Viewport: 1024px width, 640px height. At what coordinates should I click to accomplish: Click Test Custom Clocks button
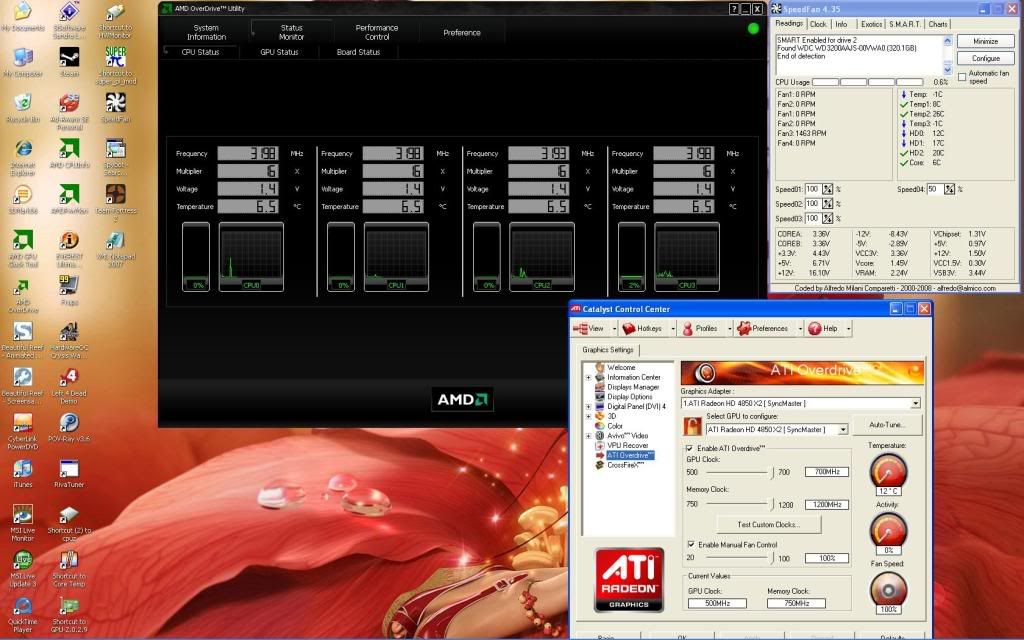tap(768, 524)
